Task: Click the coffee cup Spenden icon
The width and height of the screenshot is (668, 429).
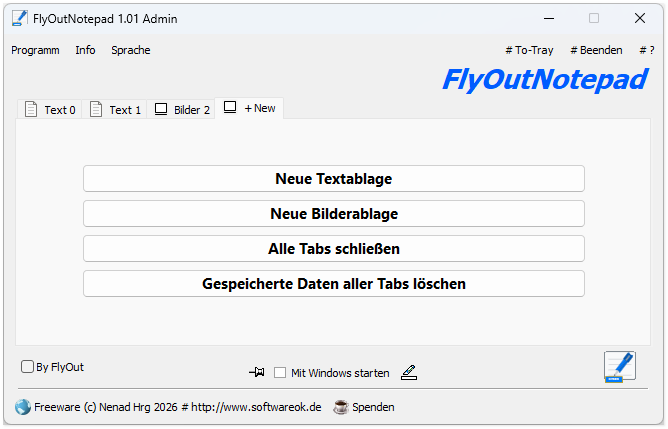Action: [341, 407]
